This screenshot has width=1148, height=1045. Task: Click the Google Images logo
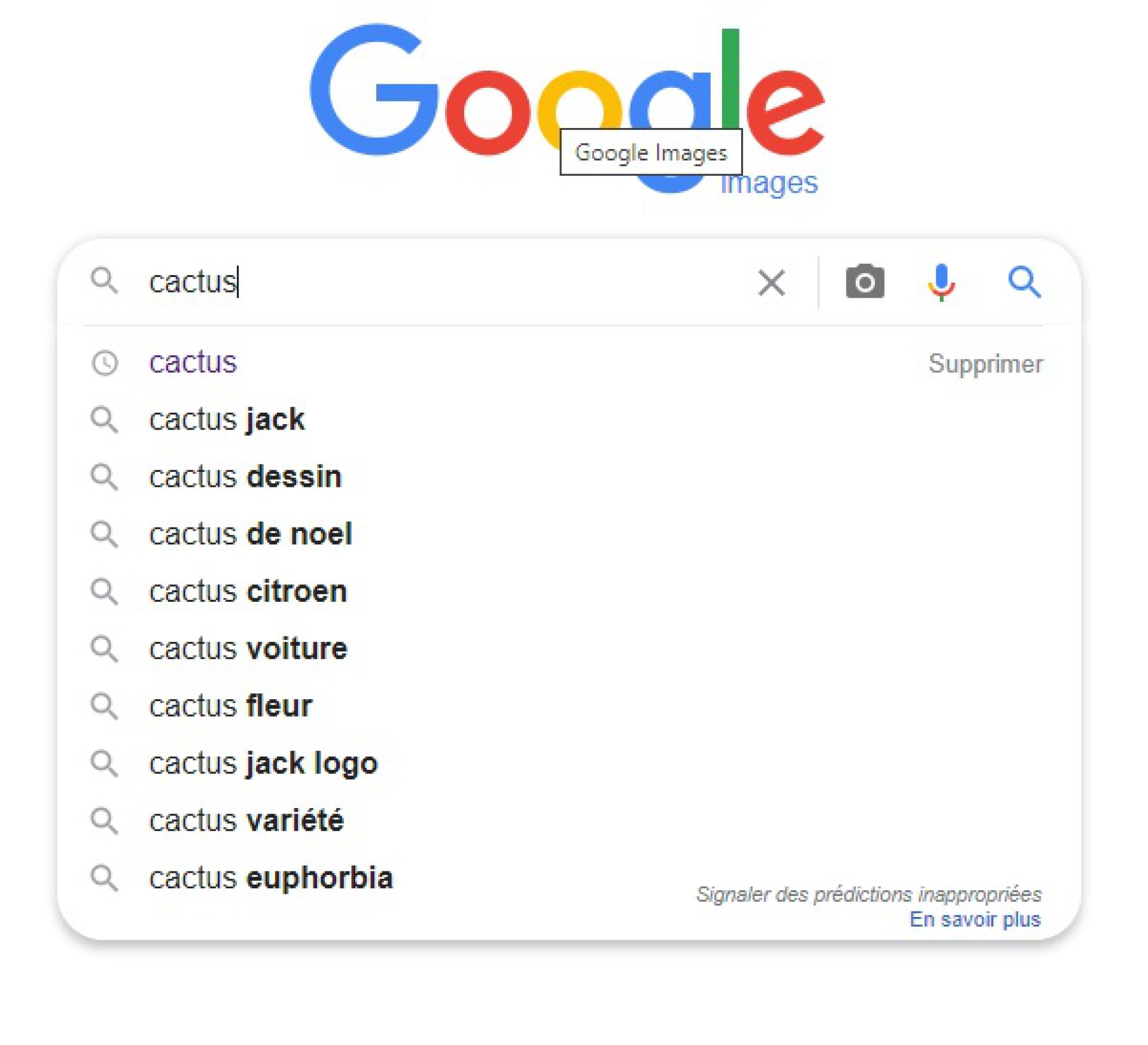(567, 109)
